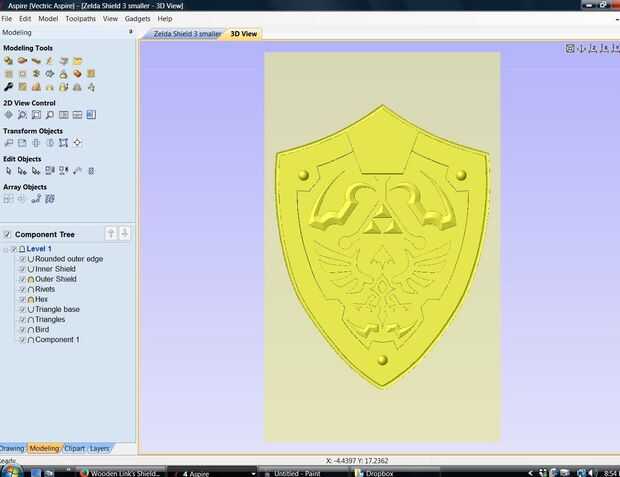Click the blue highlighted view icon in 2D View Control
The image size is (620, 477).
click(91, 115)
